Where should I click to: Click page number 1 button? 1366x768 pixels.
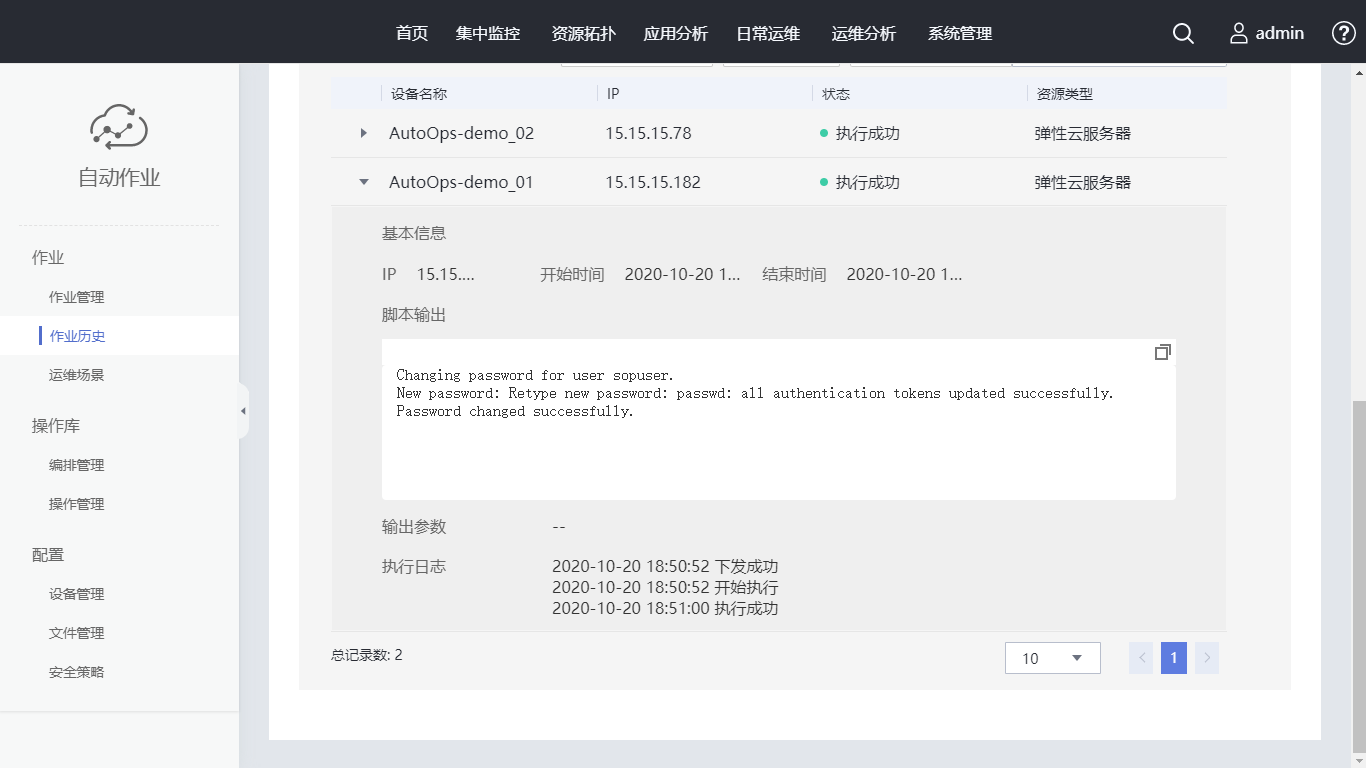[1174, 658]
